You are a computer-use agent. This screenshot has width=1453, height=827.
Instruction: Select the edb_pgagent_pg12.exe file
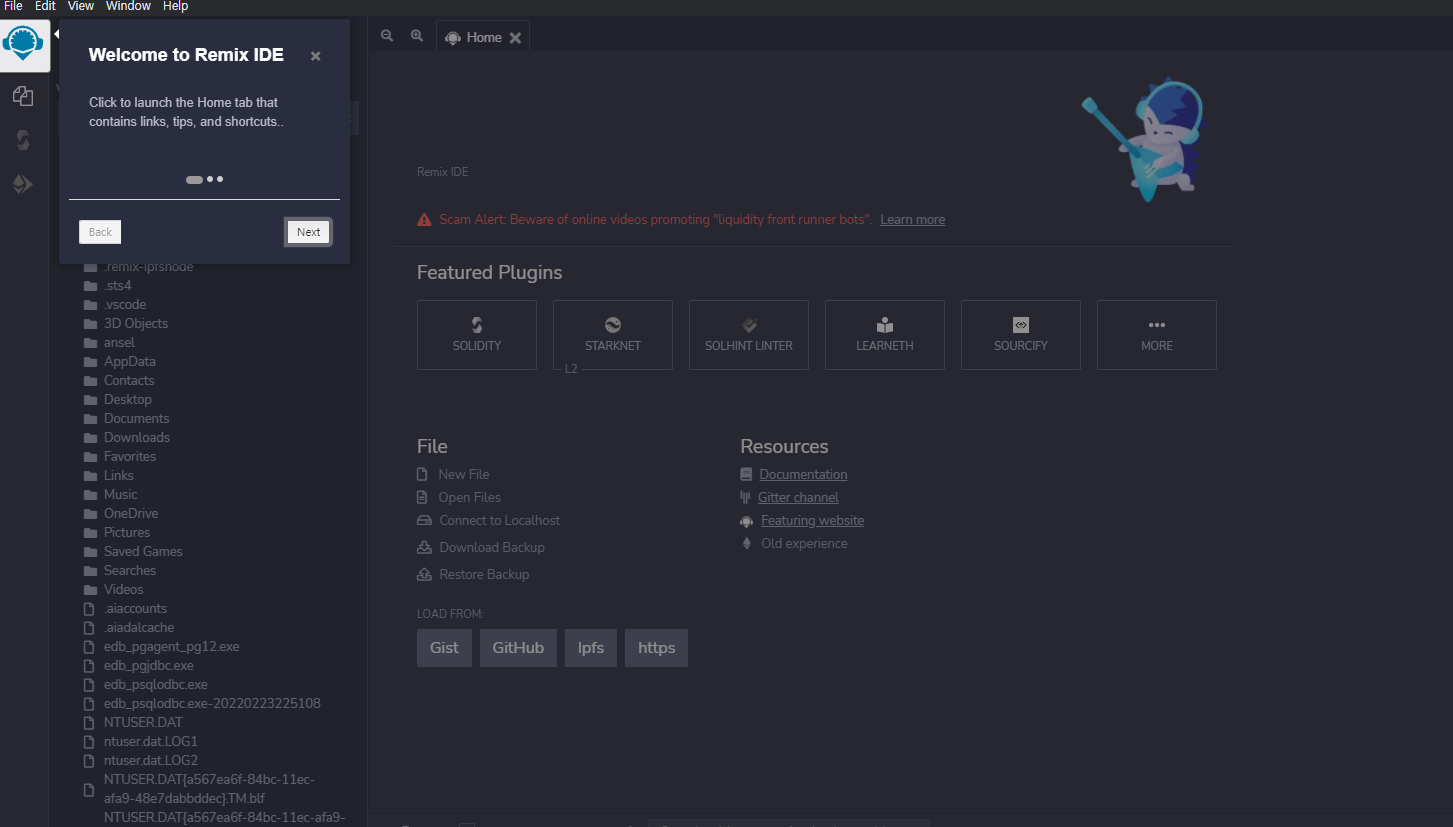point(171,647)
